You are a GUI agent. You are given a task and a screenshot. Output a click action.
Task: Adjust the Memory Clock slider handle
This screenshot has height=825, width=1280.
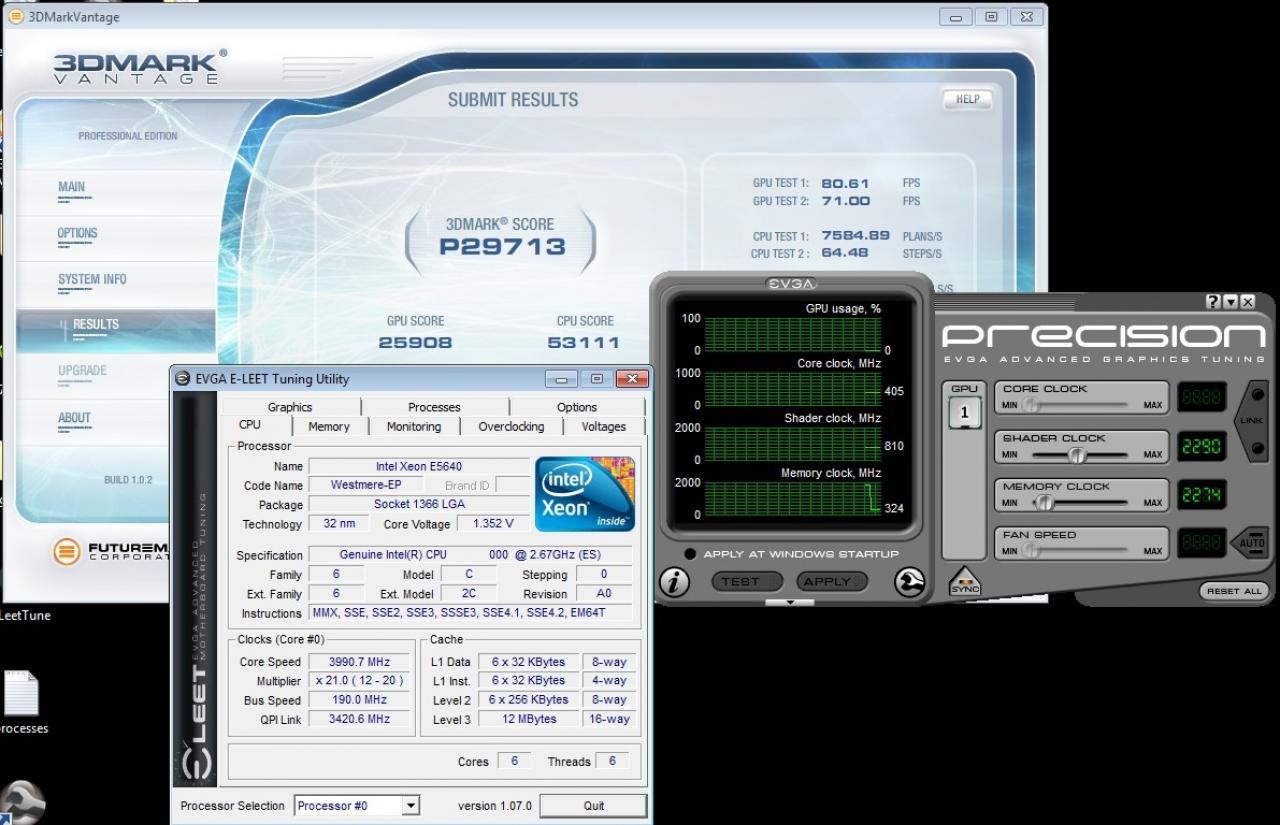pos(1043,503)
